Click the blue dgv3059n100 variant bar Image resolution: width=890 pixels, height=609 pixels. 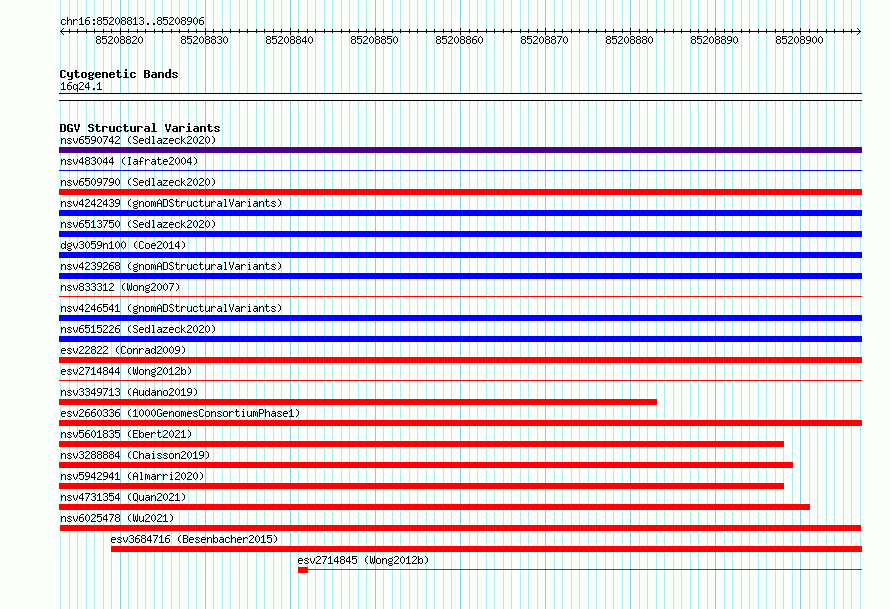coord(460,255)
